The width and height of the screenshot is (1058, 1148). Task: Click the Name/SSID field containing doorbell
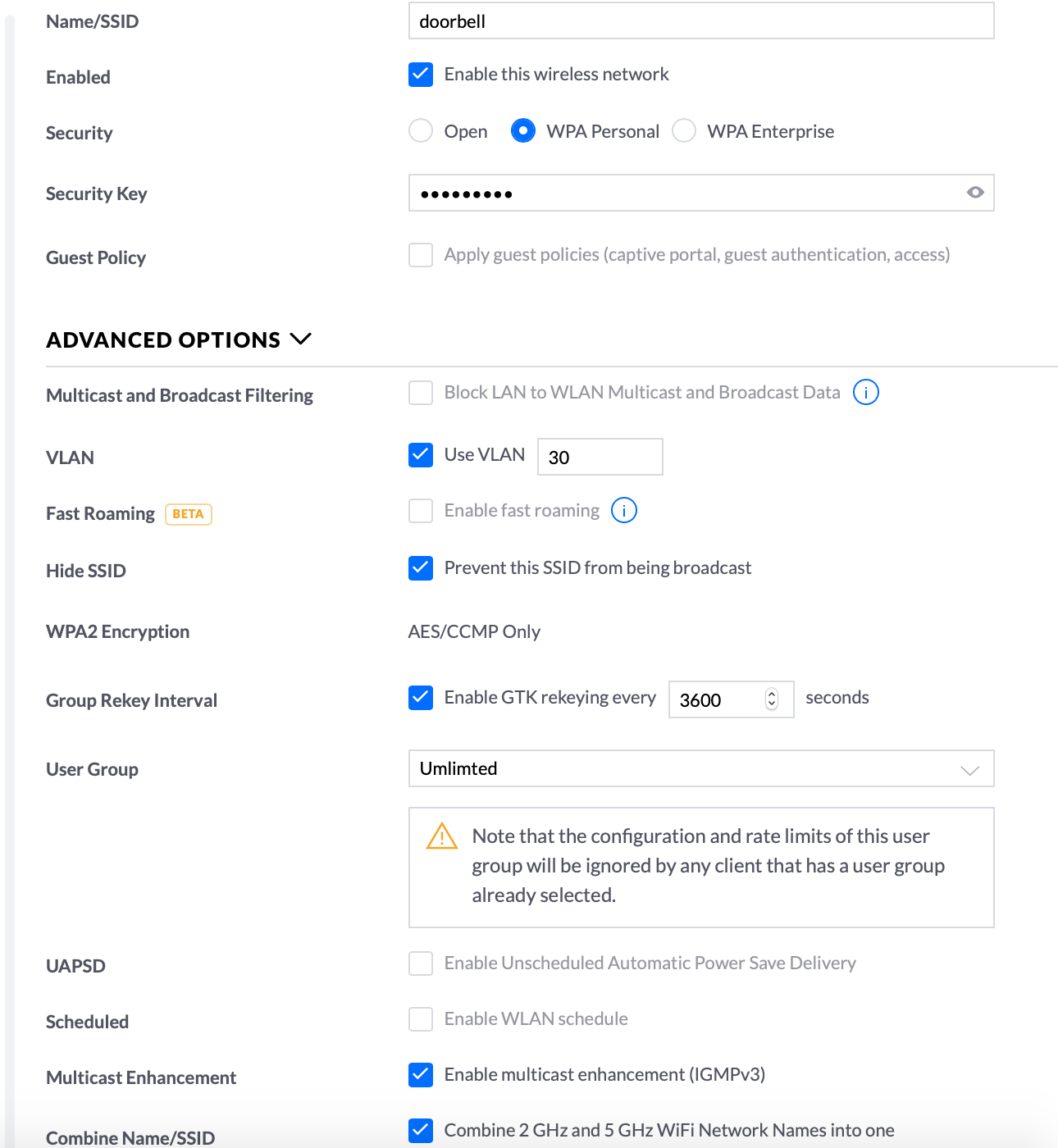click(x=701, y=21)
